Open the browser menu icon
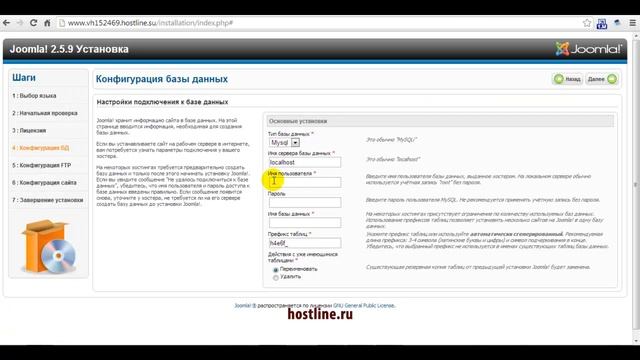The height and width of the screenshot is (360, 640). pos(632,23)
